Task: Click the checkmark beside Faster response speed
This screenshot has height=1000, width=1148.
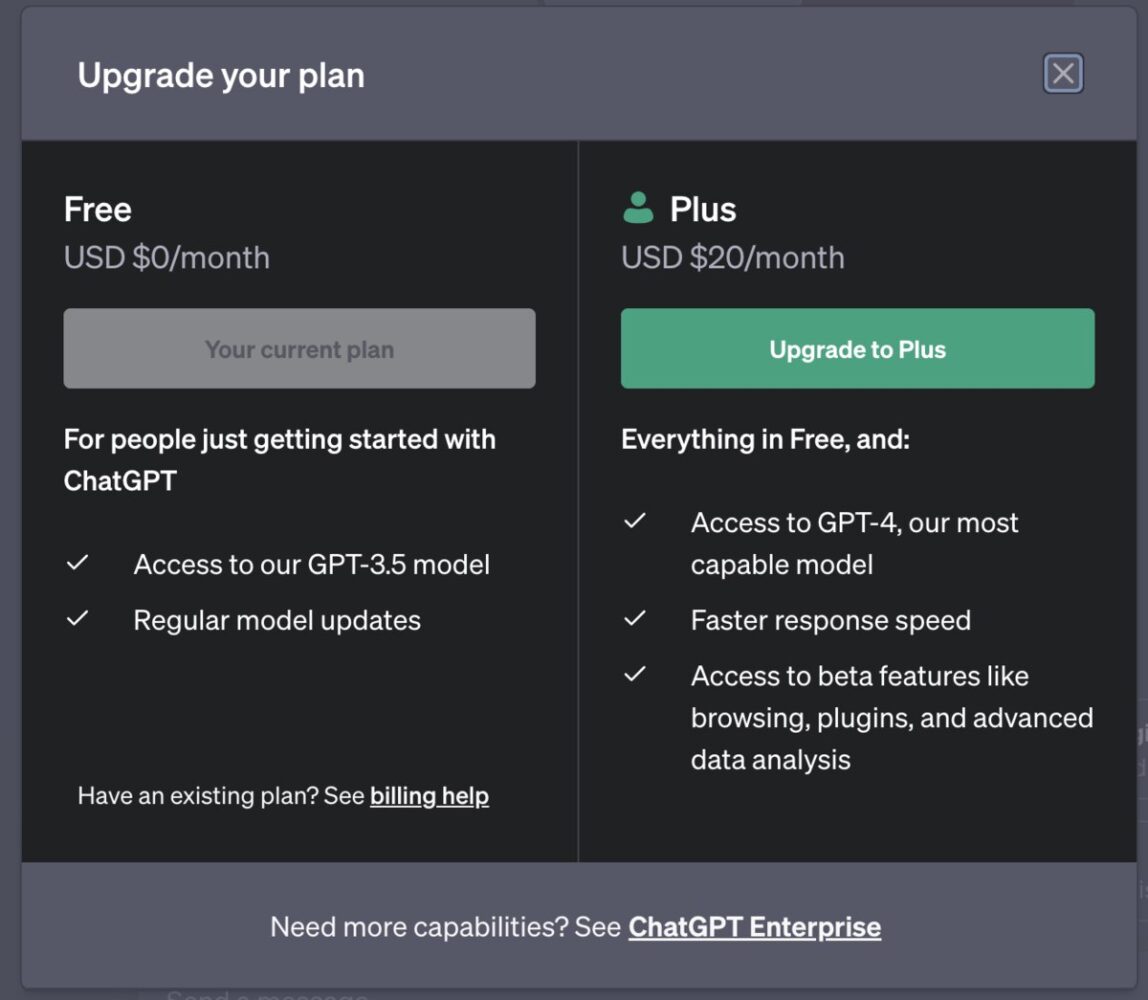Action: coord(637,619)
